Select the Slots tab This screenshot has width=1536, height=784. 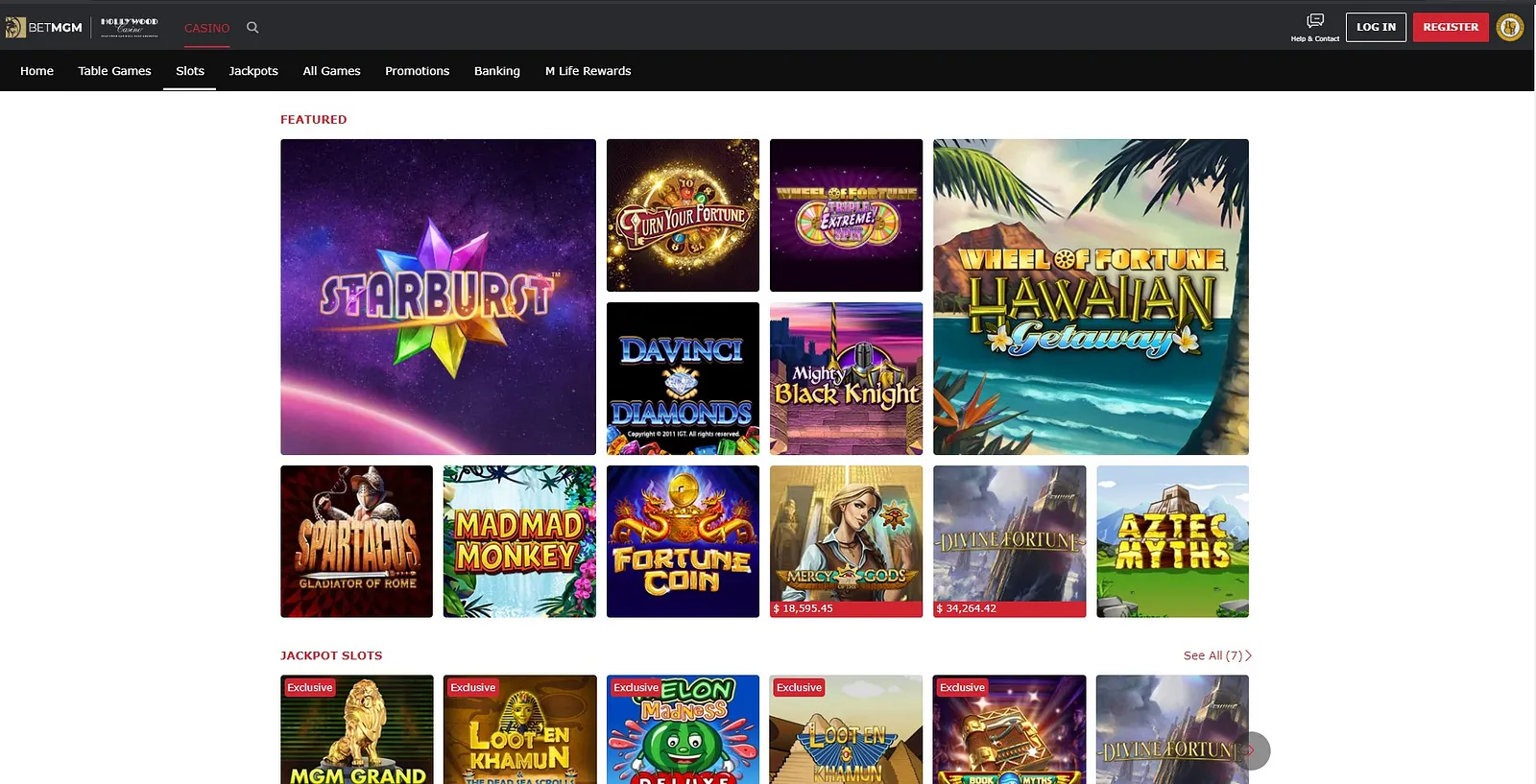pyautogui.click(x=190, y=71)
